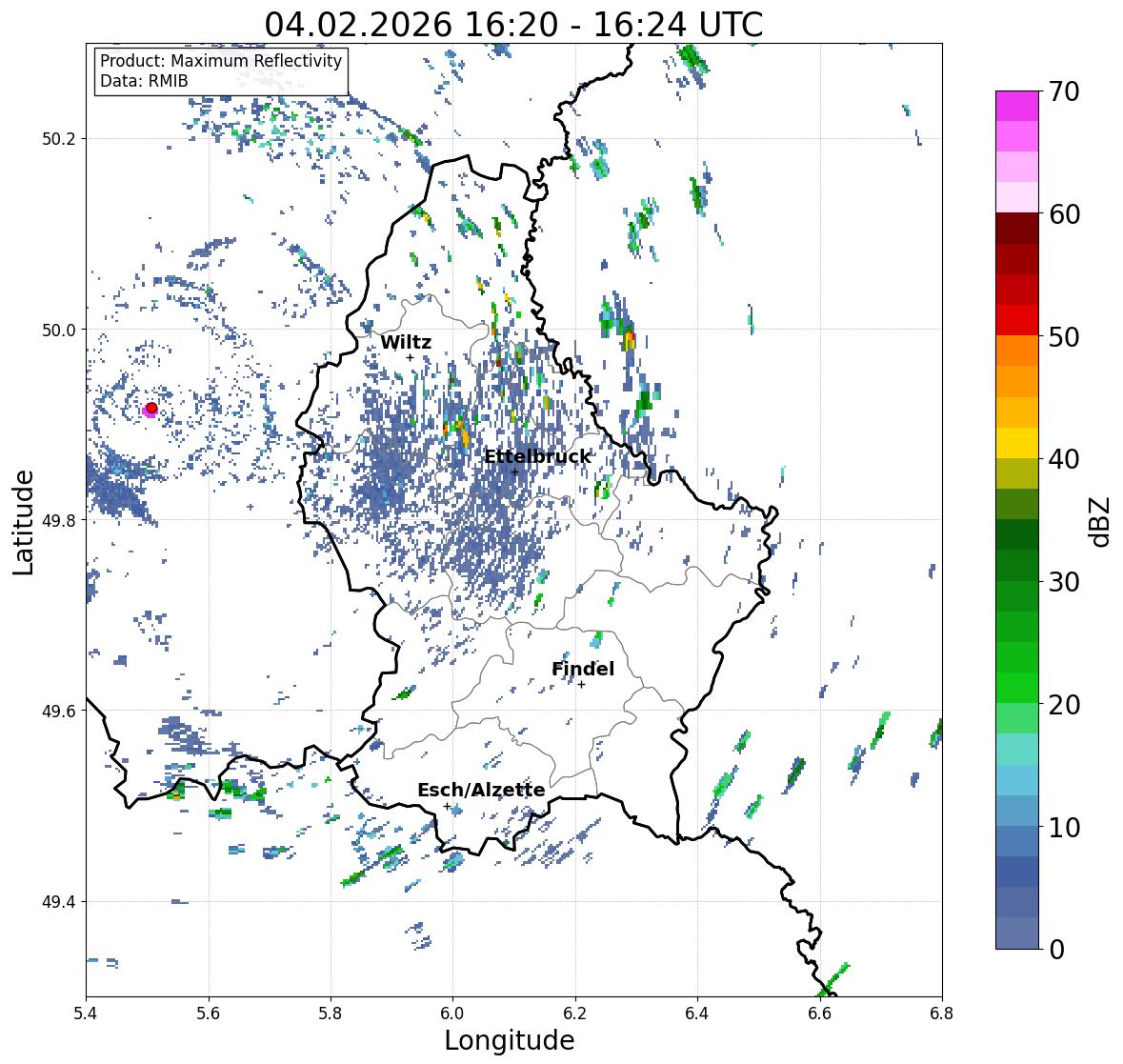Click the latitude tick label 49.6
This screenshot has width=1123, height=1064.
59,711
